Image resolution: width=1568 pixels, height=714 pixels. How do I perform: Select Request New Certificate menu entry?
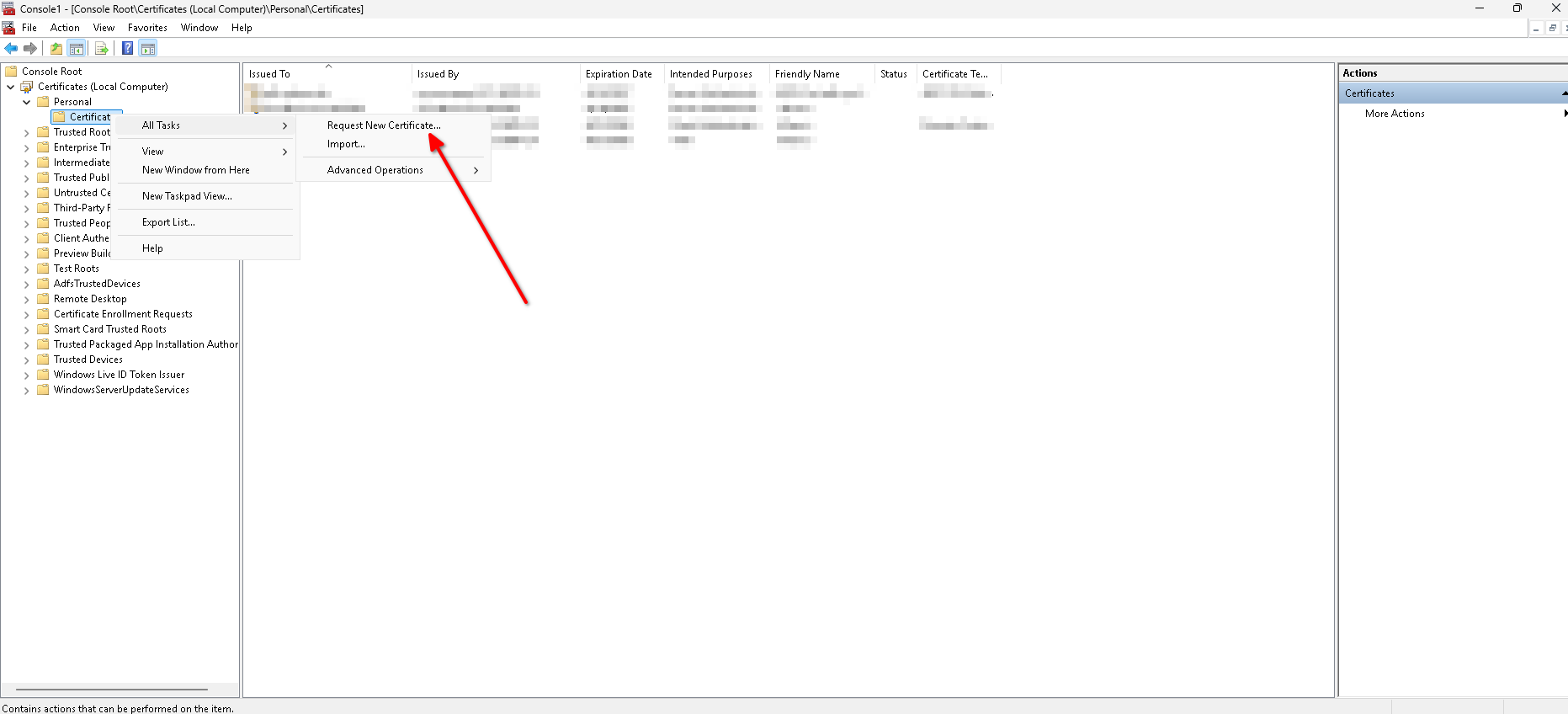click(x=383, y=125)
